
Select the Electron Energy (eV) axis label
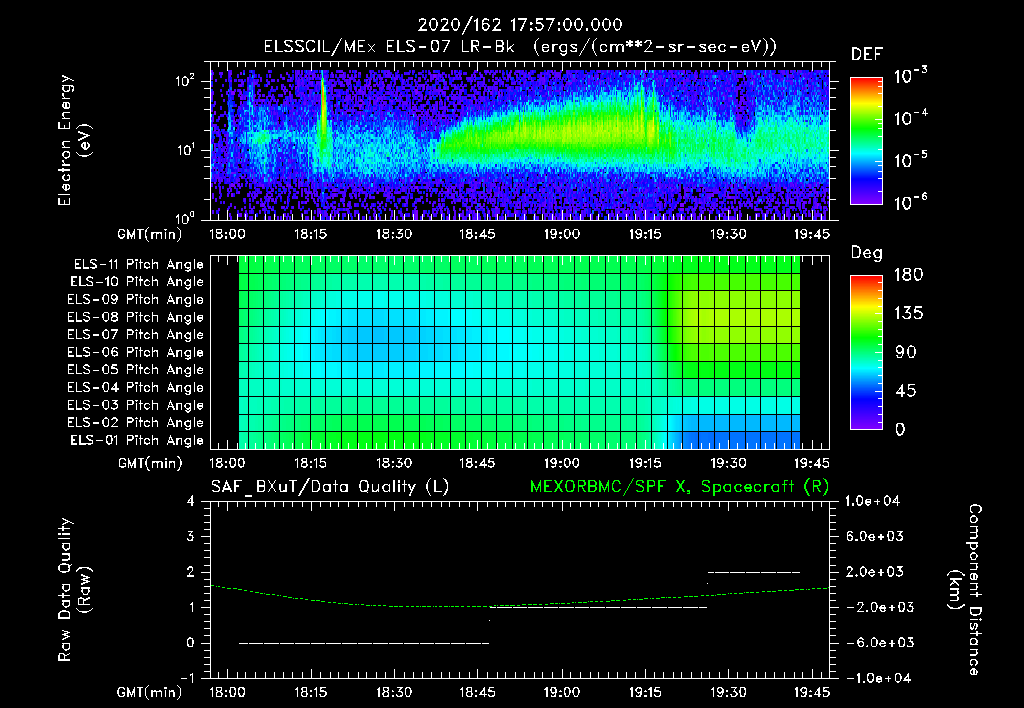(x=74, y=140)
